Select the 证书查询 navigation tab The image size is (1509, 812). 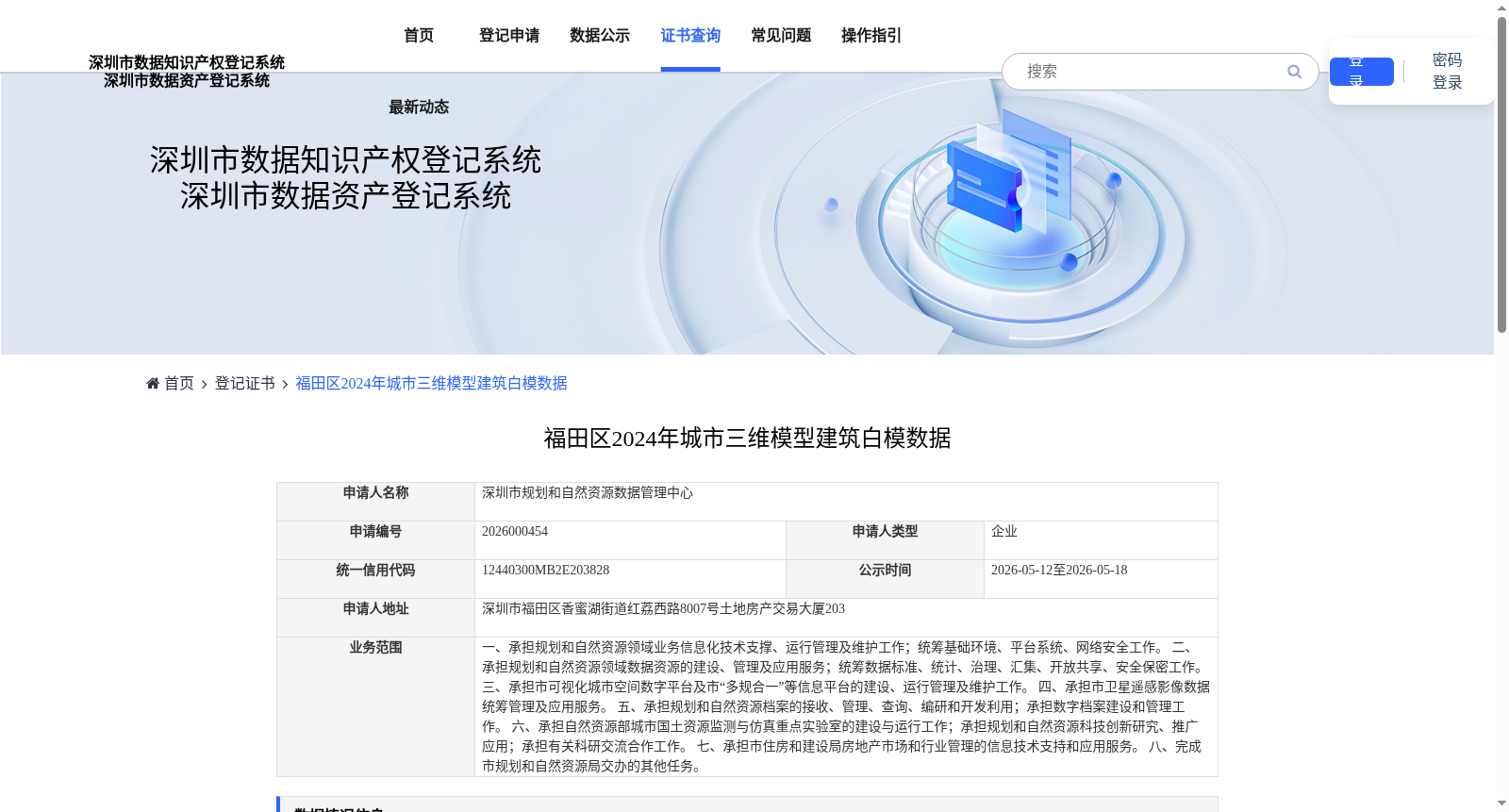pos(690,36)
